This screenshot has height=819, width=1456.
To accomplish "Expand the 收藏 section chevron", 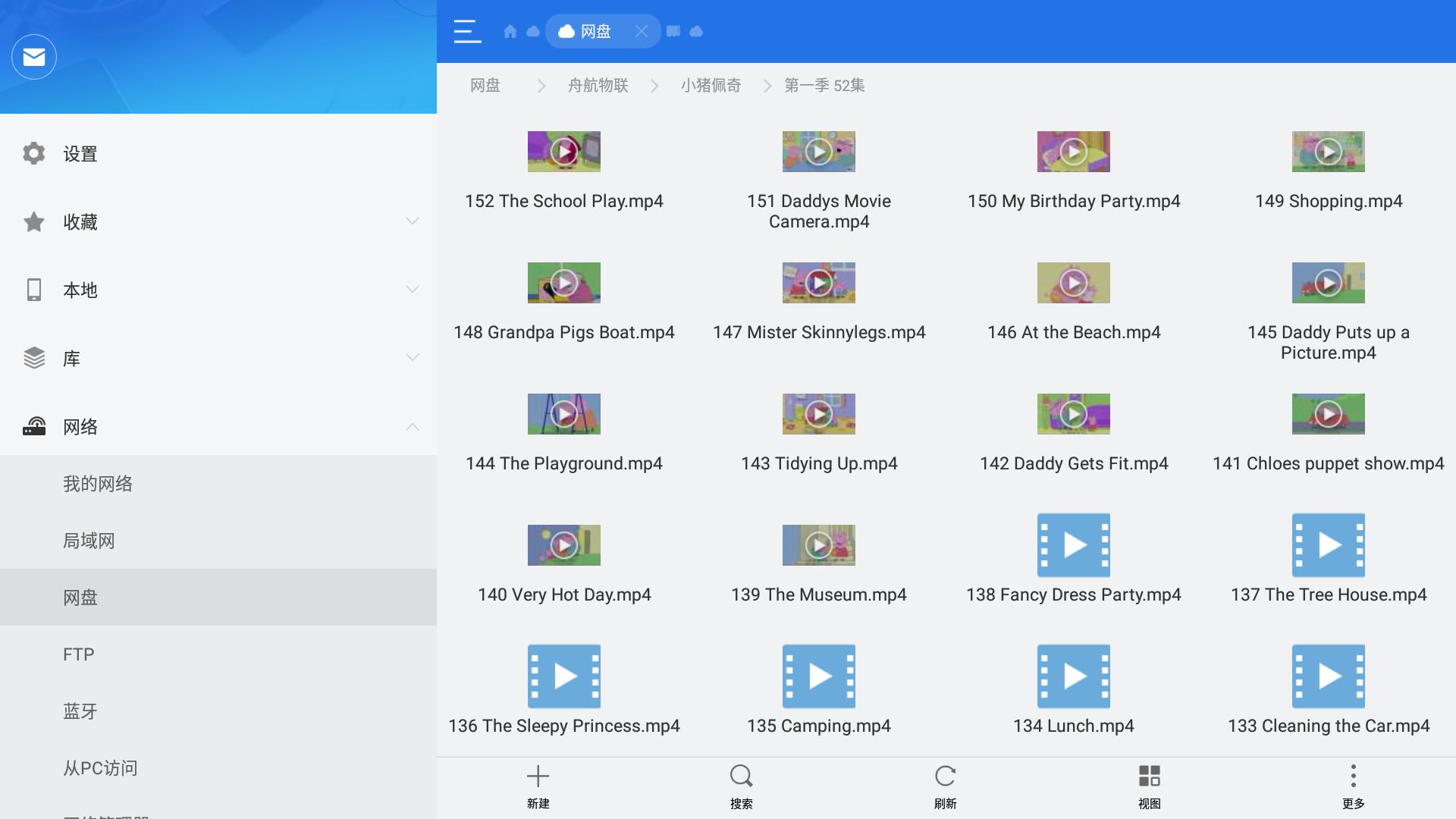I will coord(412,221).
